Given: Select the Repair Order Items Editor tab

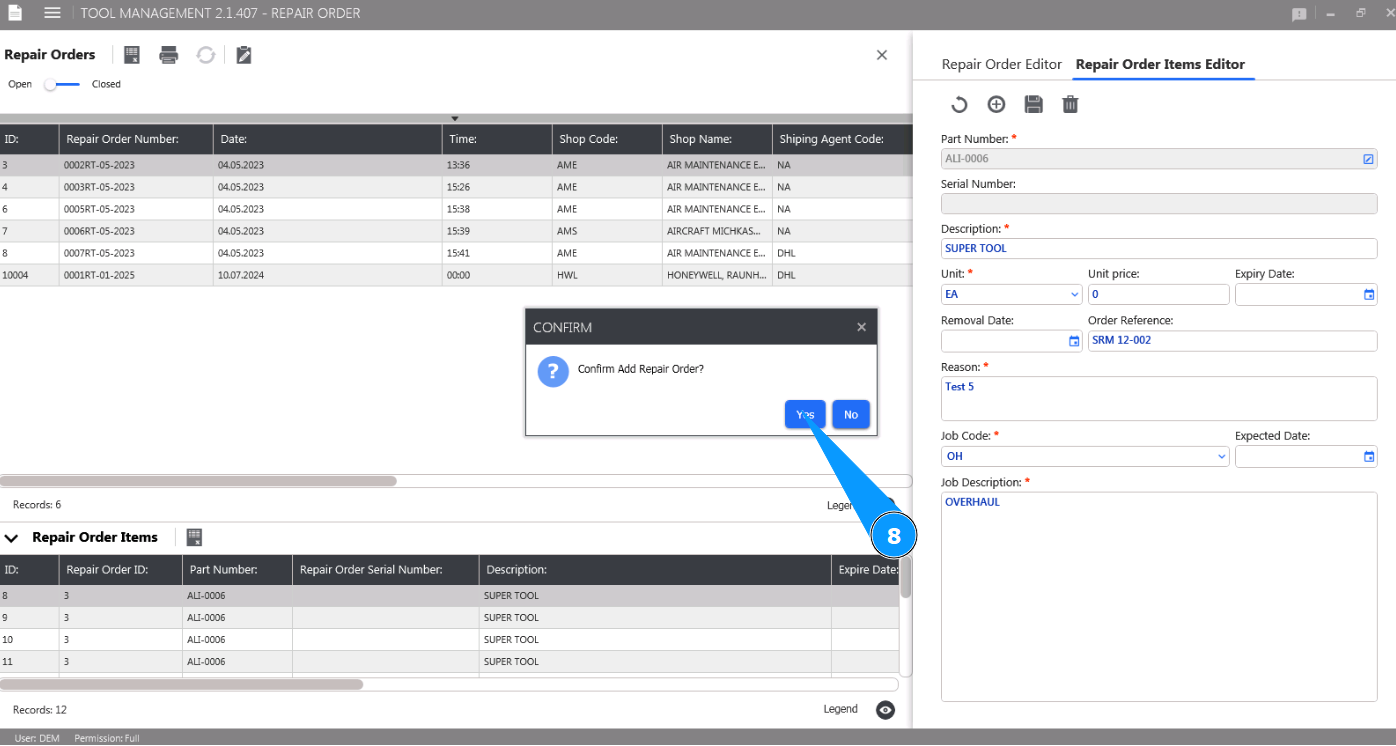Looking at the screenshot, I should (x=1160, y=64).
